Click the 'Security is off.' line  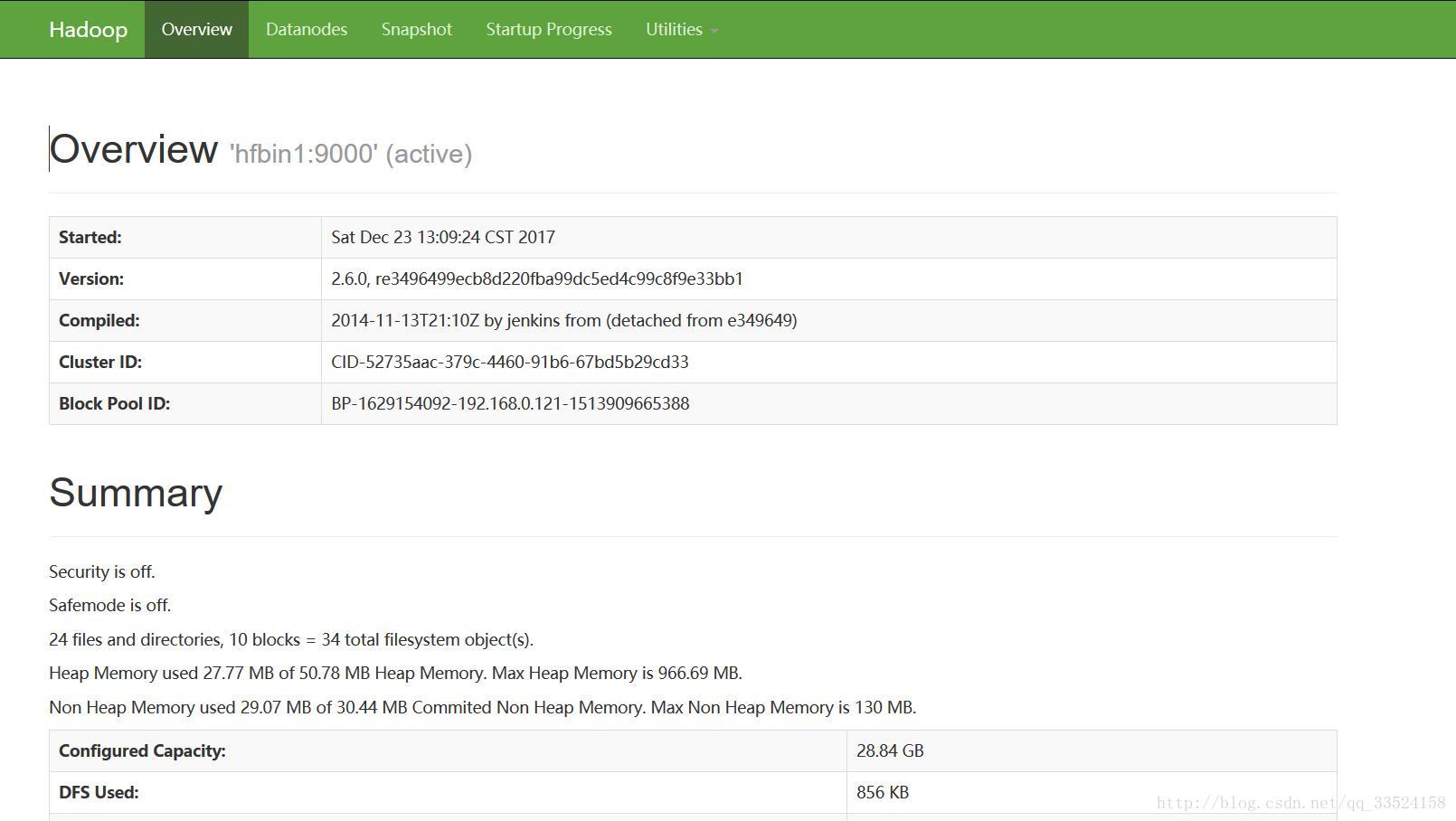point(102,571)
